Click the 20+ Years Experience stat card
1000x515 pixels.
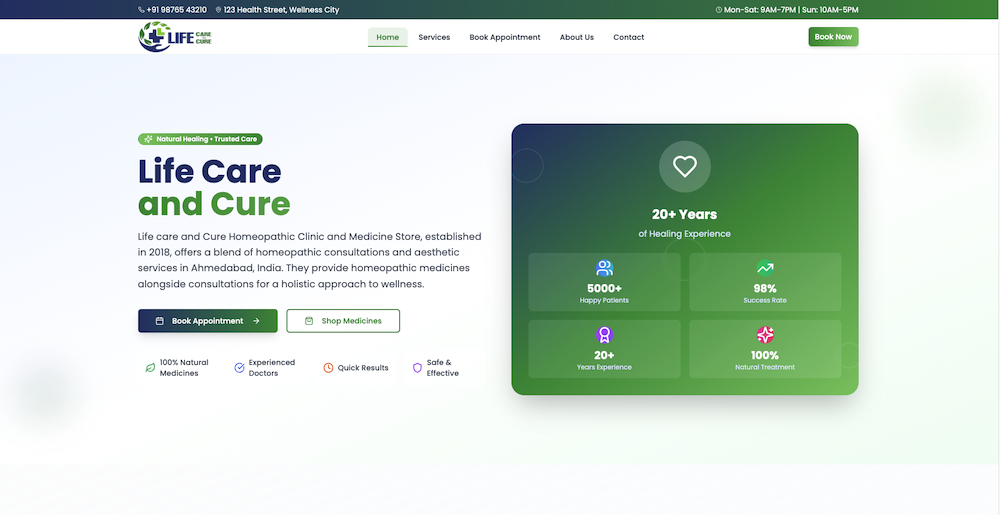point(605,349)
